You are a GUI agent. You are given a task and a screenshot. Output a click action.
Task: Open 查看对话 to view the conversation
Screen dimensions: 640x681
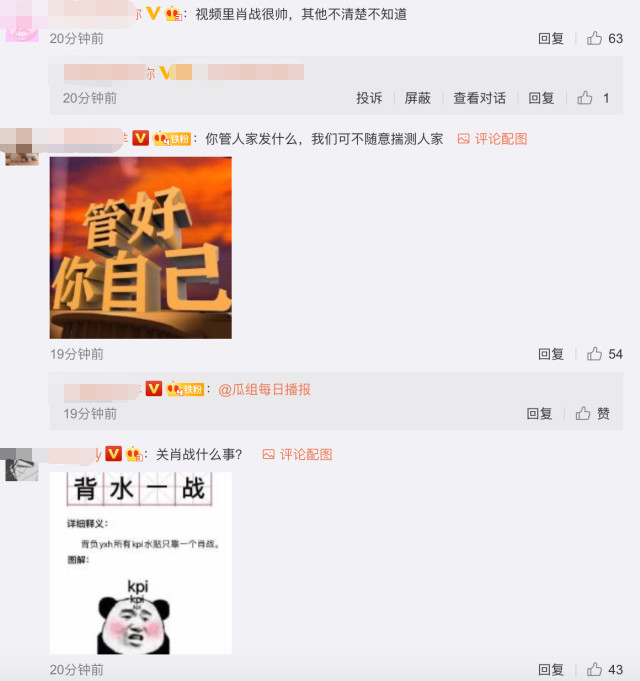pos(479,98)
